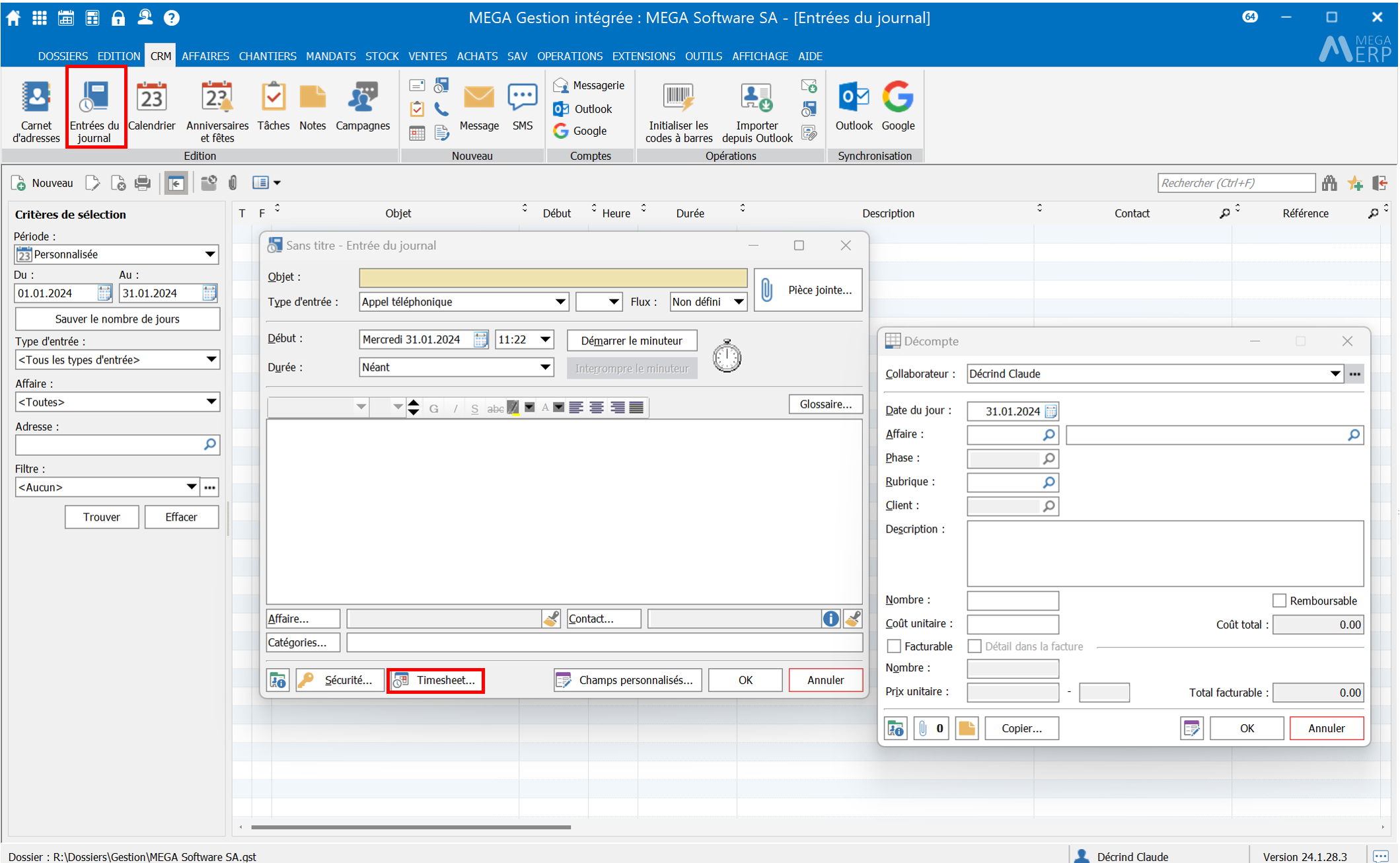This screenshot has width=1400, height=863.
Task: Switch to the AFFAIRES menu tab
Action: click(x=205, y=56)
